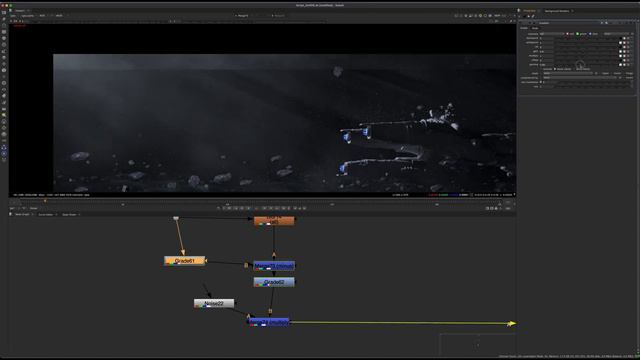Open the Transform nodes menu in left toolbar
Image resolution: width=640 pixels, height=360 pixels.
tap(4, 64)
